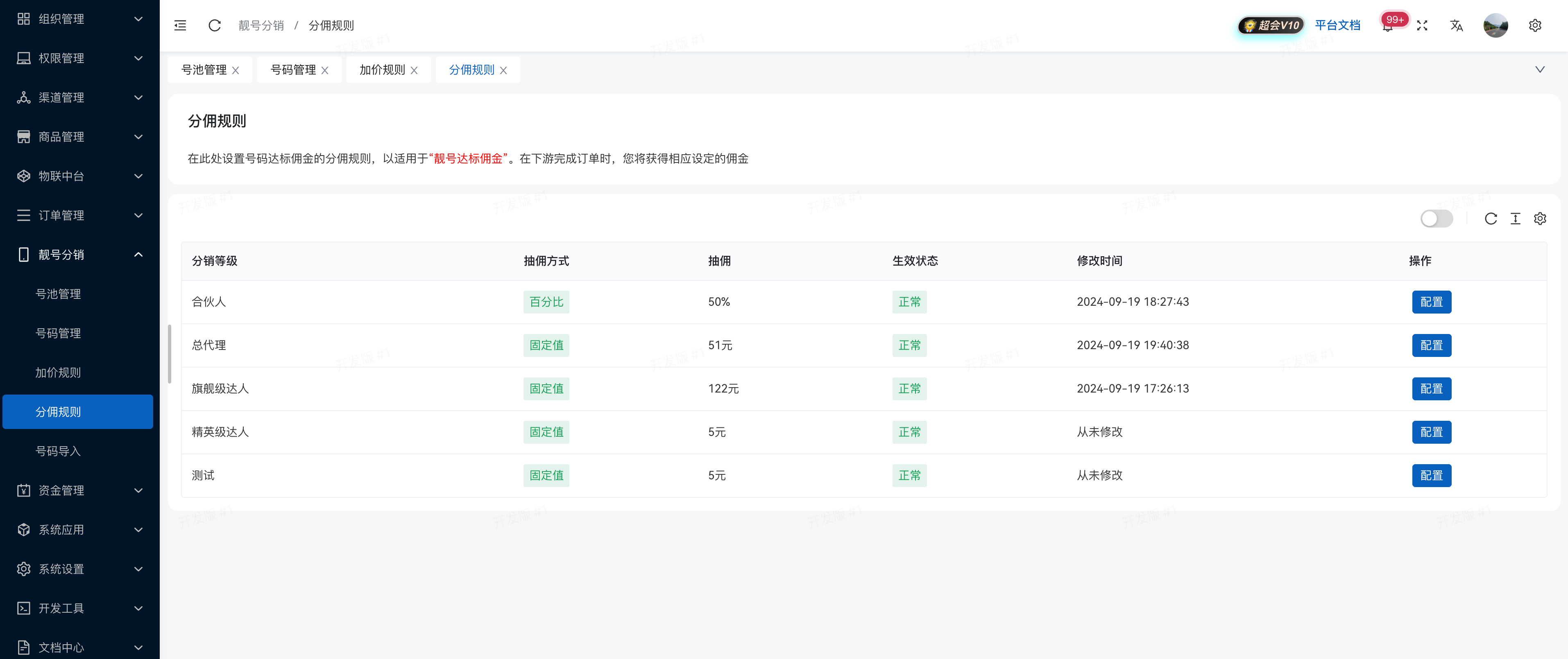Refresh the commission rules table

pyautogui.click(x=1491, y=219)
